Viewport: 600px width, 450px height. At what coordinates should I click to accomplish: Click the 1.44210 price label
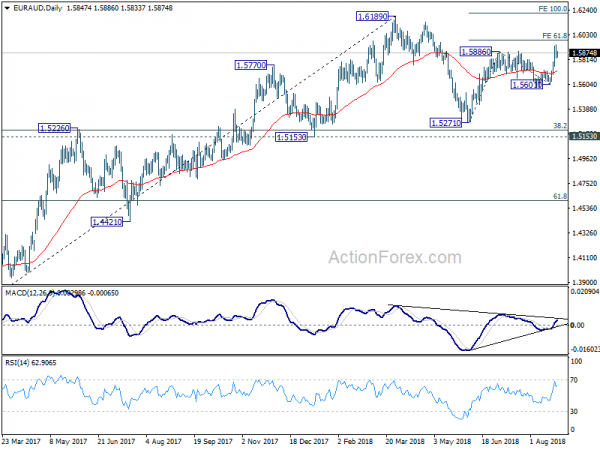point(107,222)
